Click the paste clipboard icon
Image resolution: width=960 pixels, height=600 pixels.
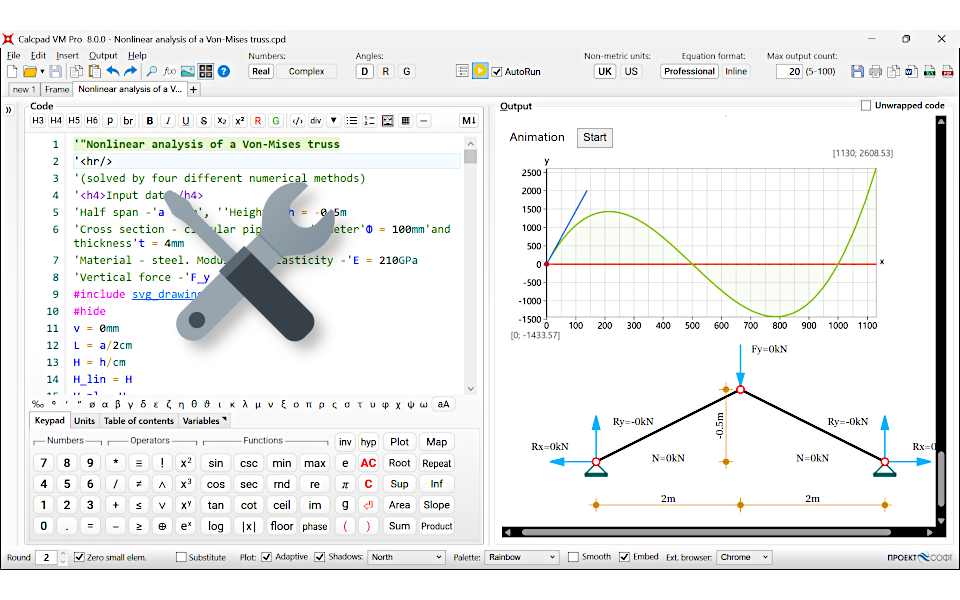point(94,72)
